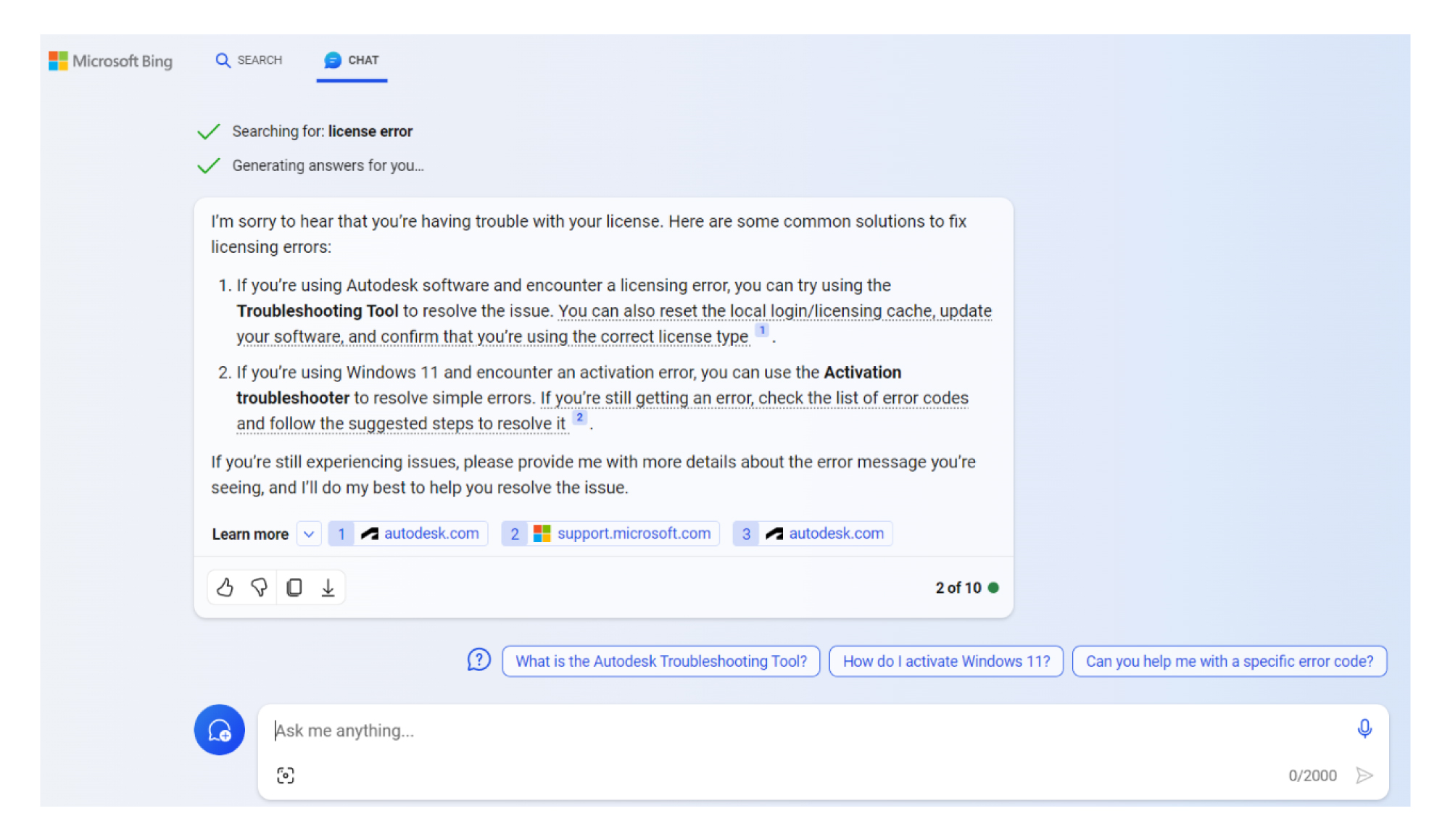Open the visual search image icon

coord(286,775)
